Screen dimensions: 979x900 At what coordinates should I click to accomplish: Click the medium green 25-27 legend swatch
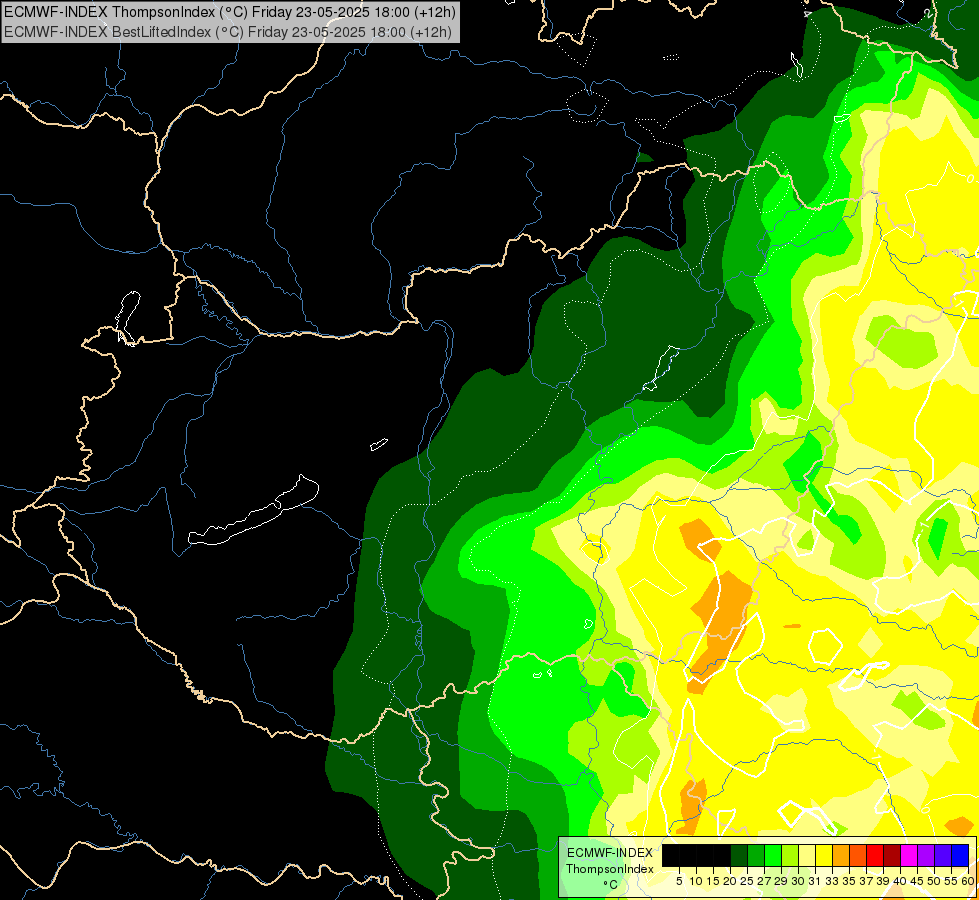coord(756,855)
